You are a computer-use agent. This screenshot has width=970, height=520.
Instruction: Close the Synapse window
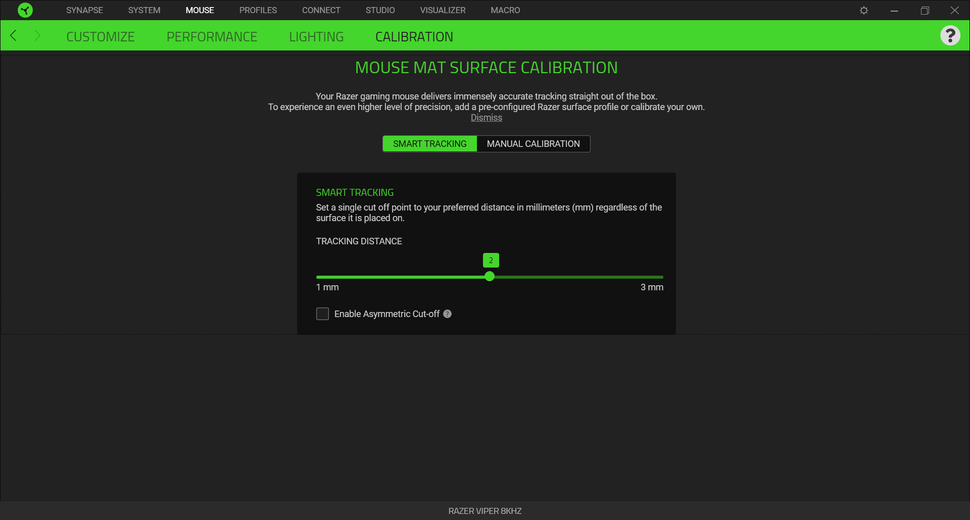pos(955,11)
